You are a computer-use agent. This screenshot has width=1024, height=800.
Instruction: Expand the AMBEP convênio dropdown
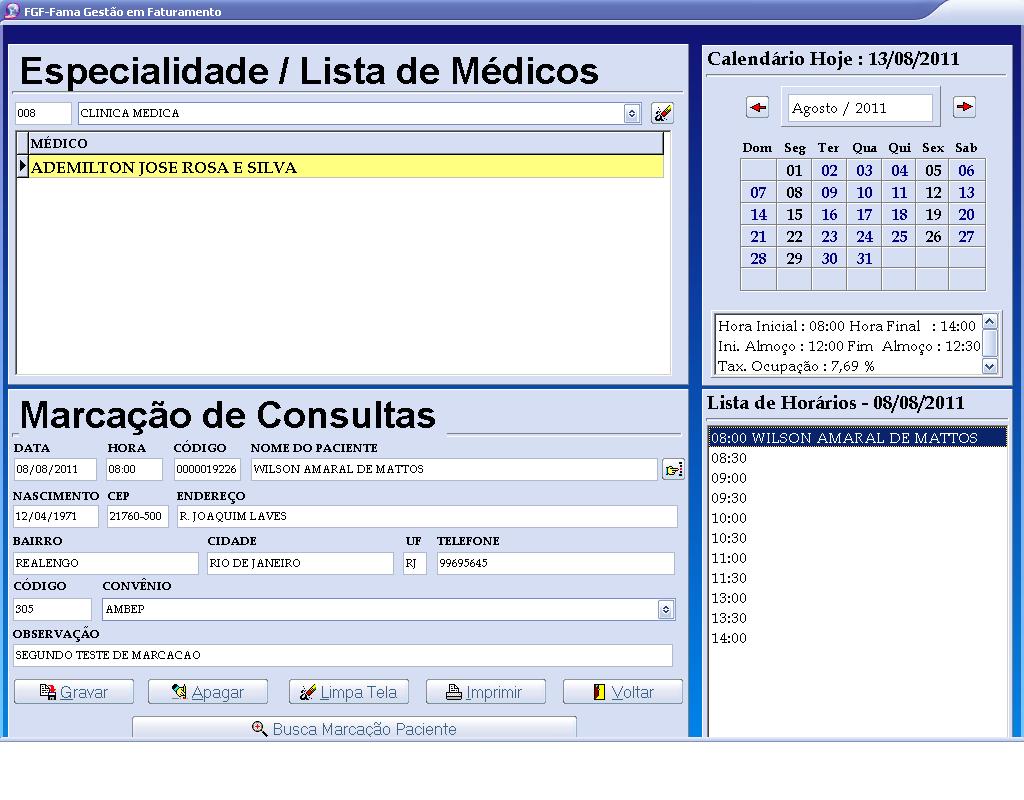click(x=665, y=609)
